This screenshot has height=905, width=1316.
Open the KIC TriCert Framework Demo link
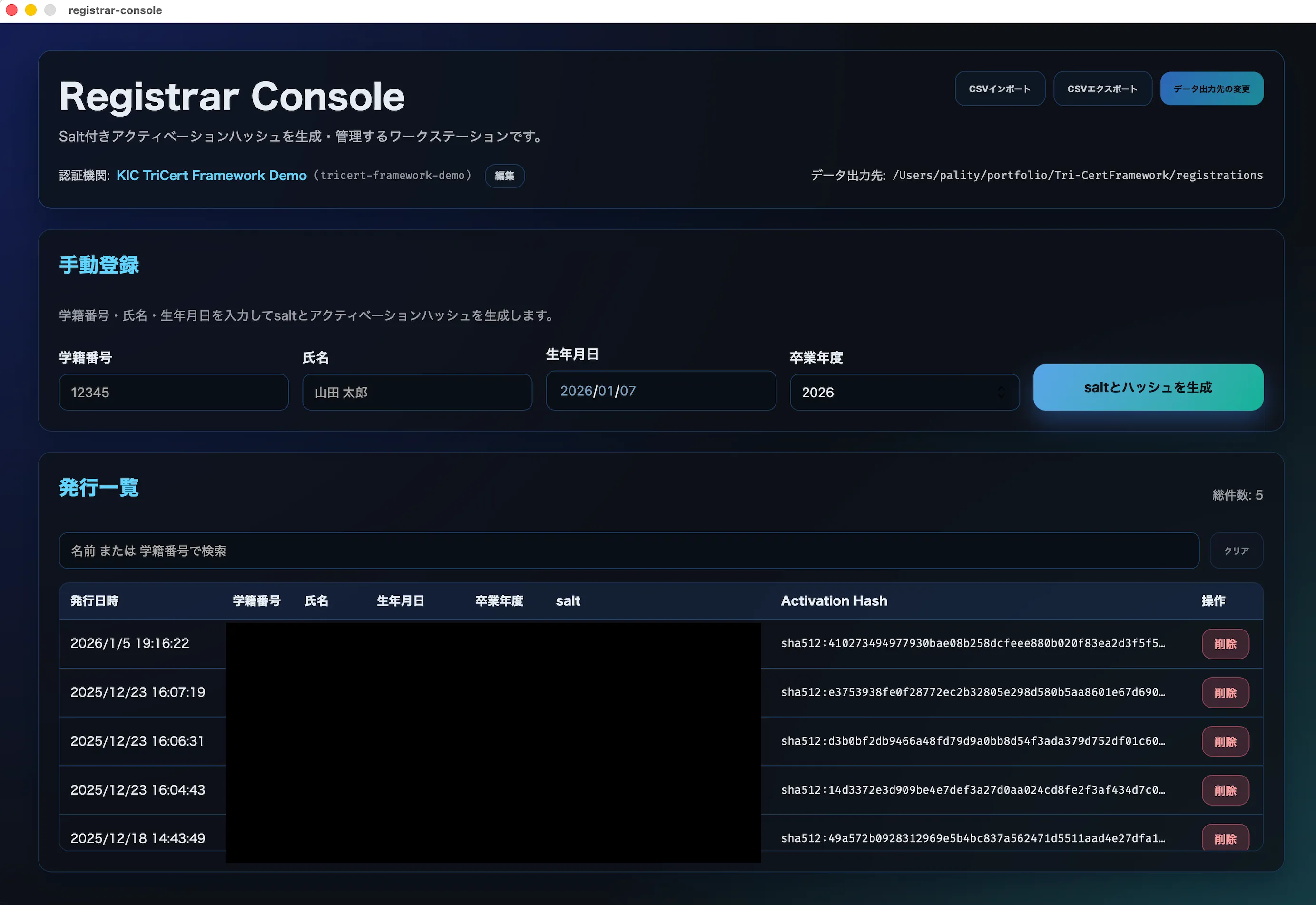click(211, 176)
